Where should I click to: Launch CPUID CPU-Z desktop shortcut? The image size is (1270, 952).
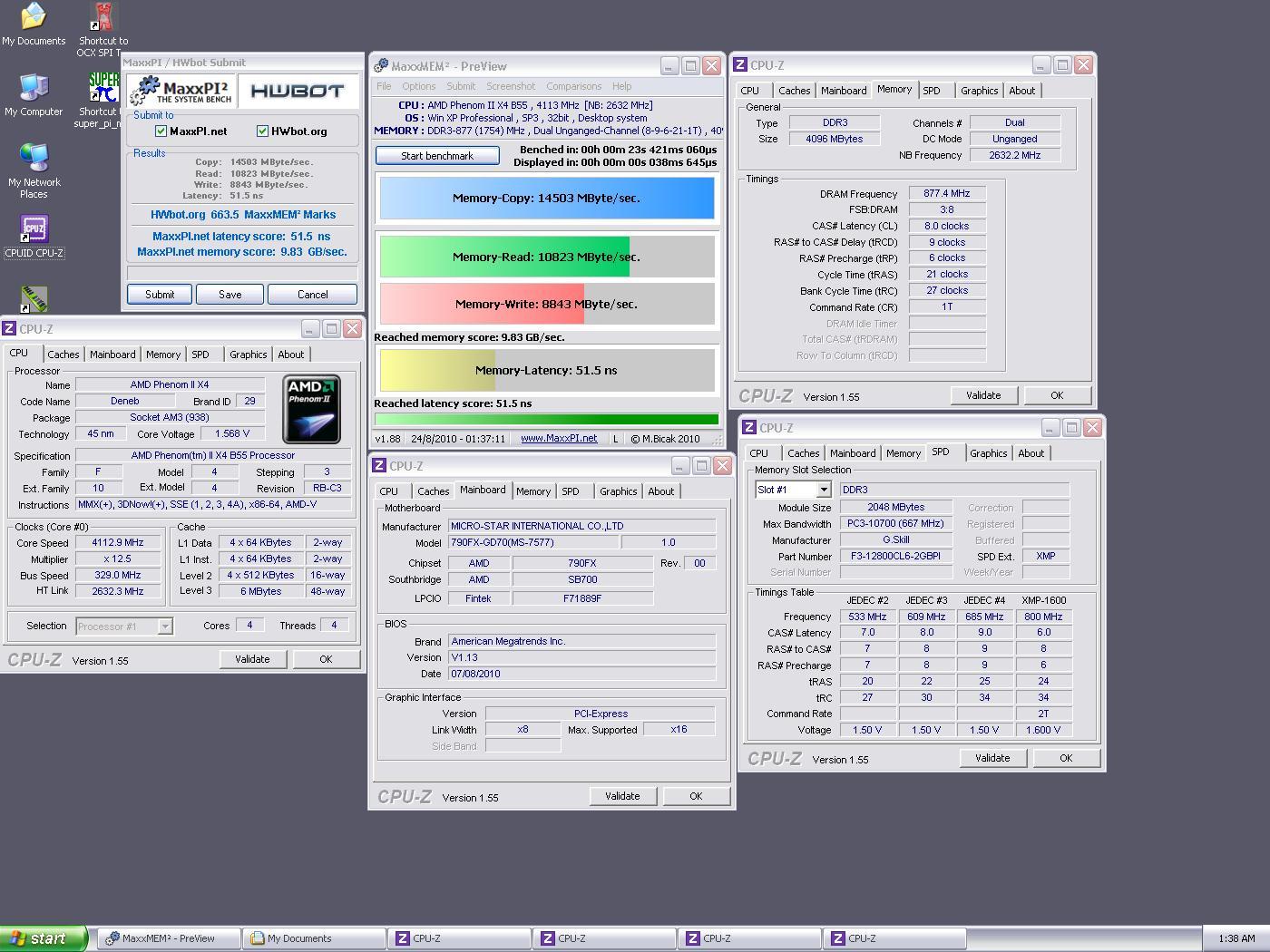coord(34,237)
